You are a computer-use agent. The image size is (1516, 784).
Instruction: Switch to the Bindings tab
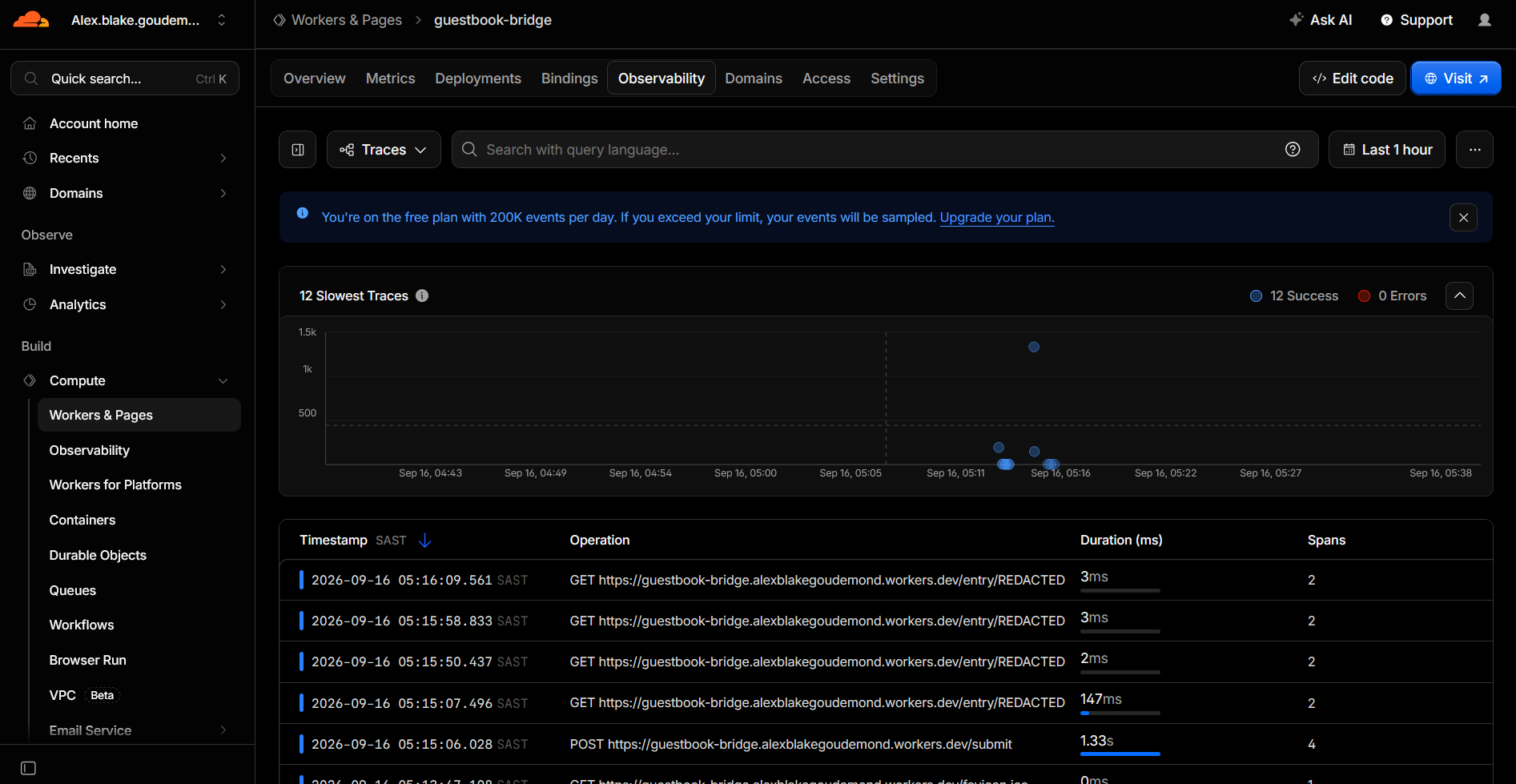pyautogui.click(x=569, y=78)
